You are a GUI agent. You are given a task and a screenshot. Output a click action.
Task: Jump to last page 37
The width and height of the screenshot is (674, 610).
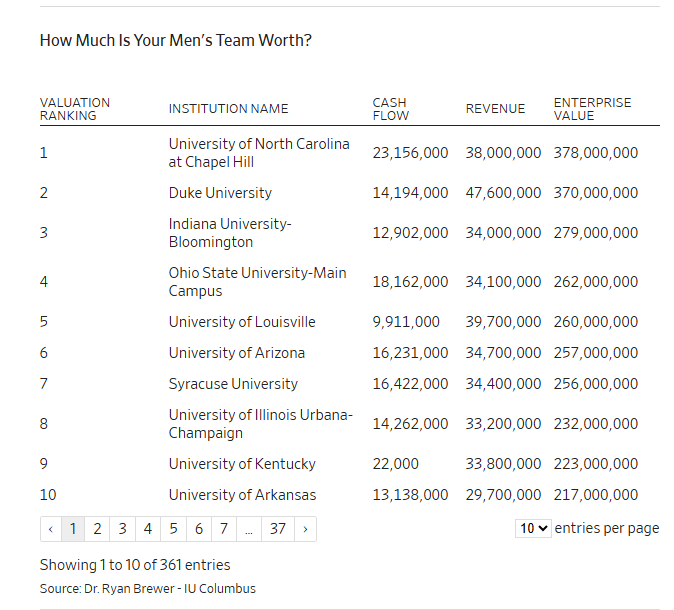click(x=278, y=529)
